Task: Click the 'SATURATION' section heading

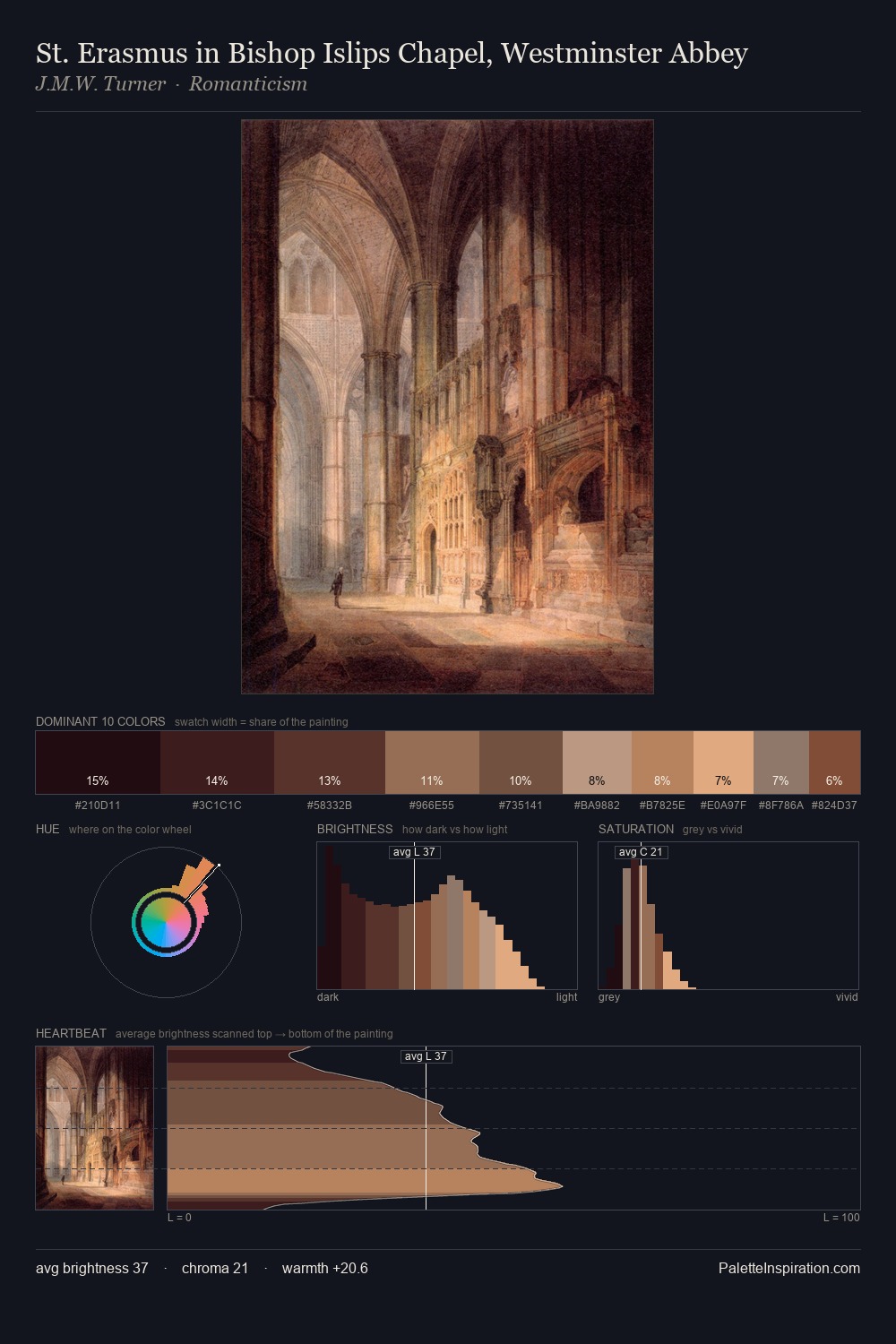Action: pos(636,829)
